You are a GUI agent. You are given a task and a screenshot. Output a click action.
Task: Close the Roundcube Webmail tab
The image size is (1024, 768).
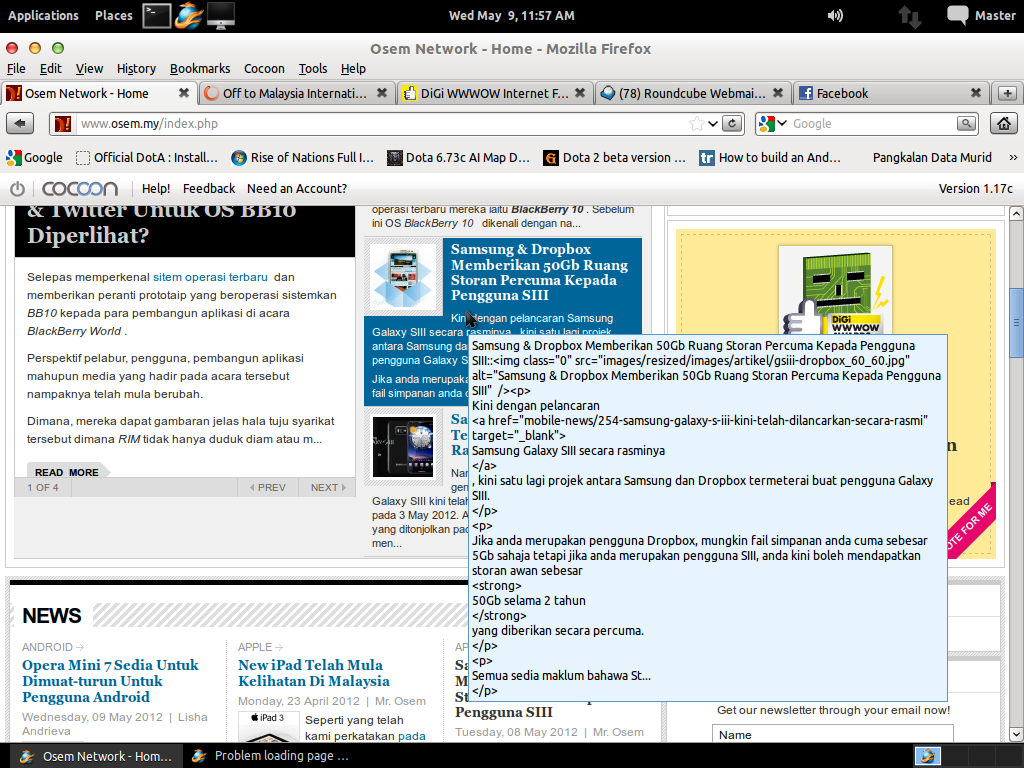tap(778, 93)
